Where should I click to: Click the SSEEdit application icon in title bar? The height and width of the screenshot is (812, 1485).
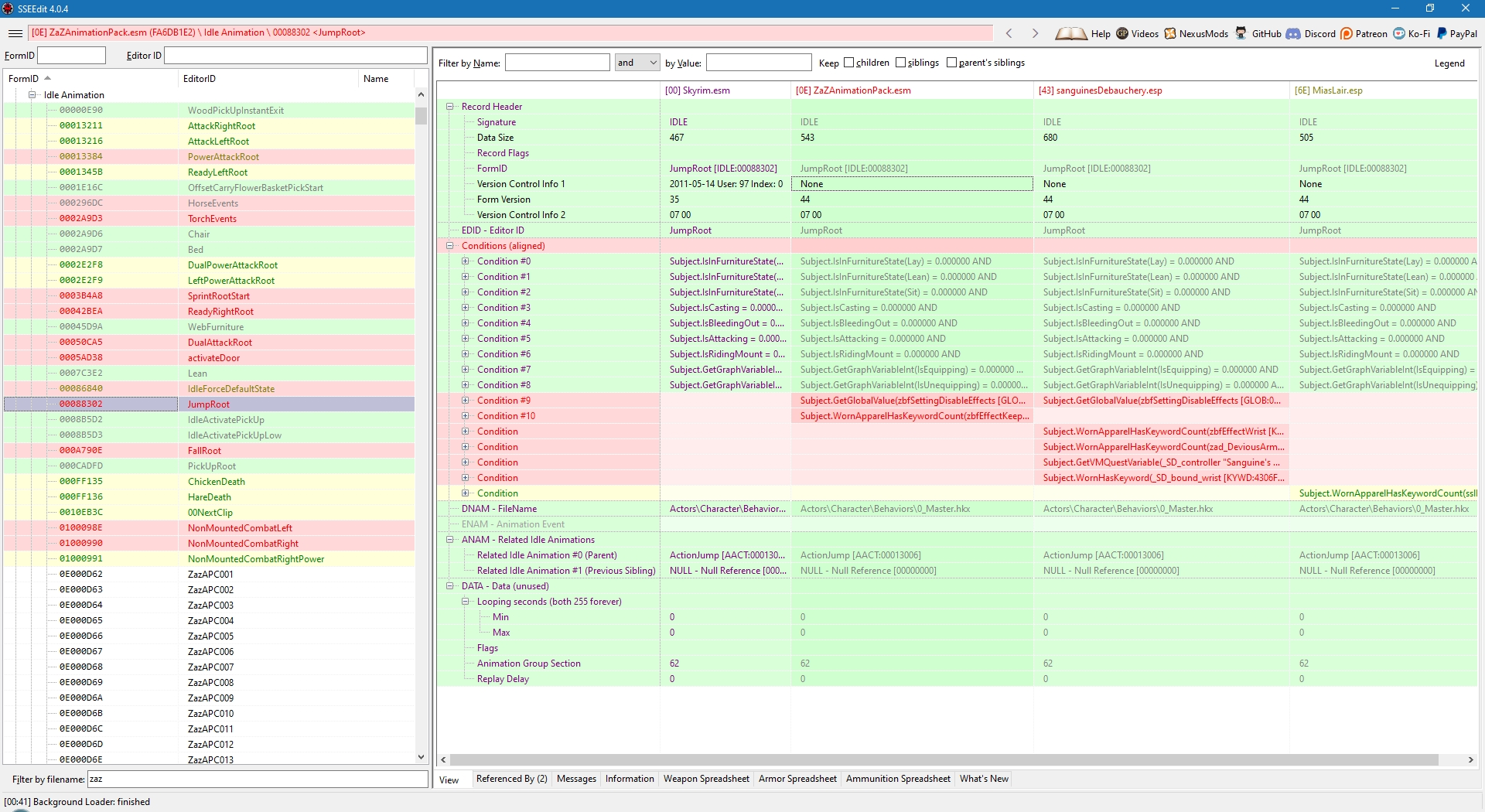point(9,9)
